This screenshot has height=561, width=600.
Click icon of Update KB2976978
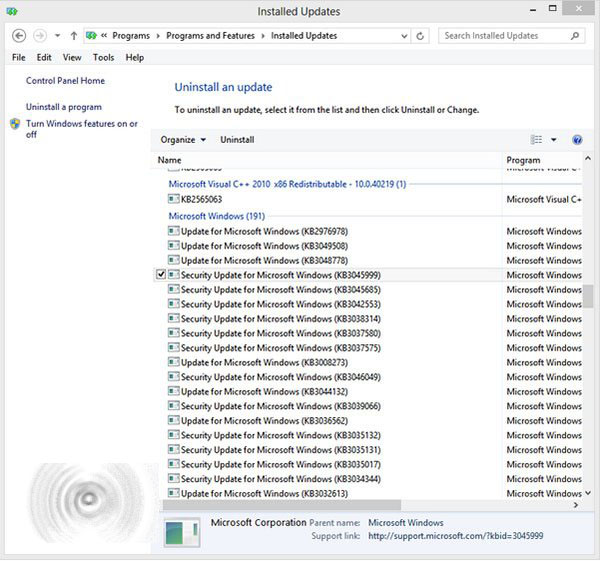[x=174, y=231]
